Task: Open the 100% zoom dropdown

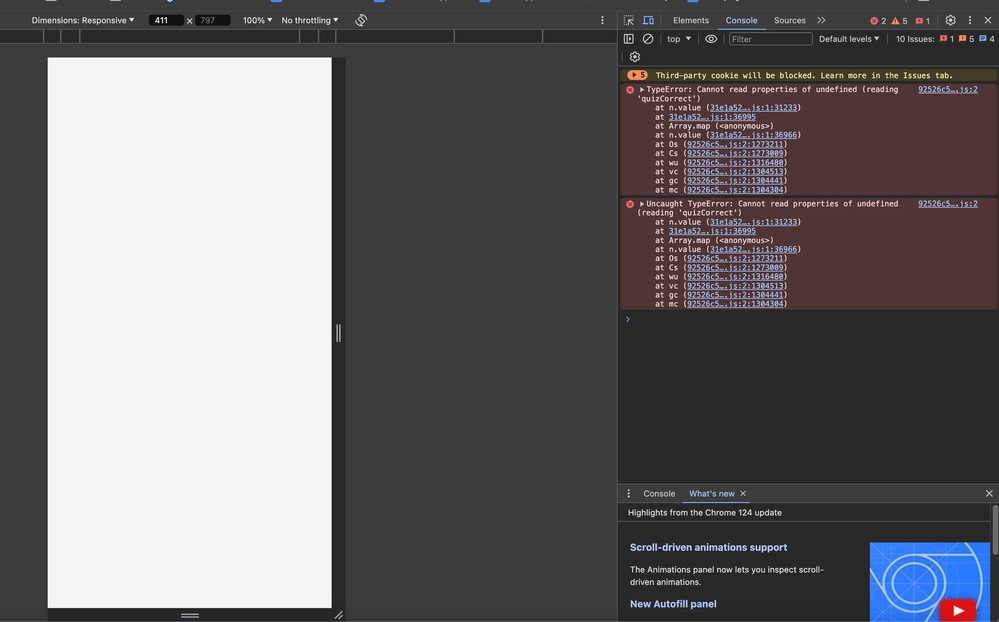Action: tap(257, 20)
